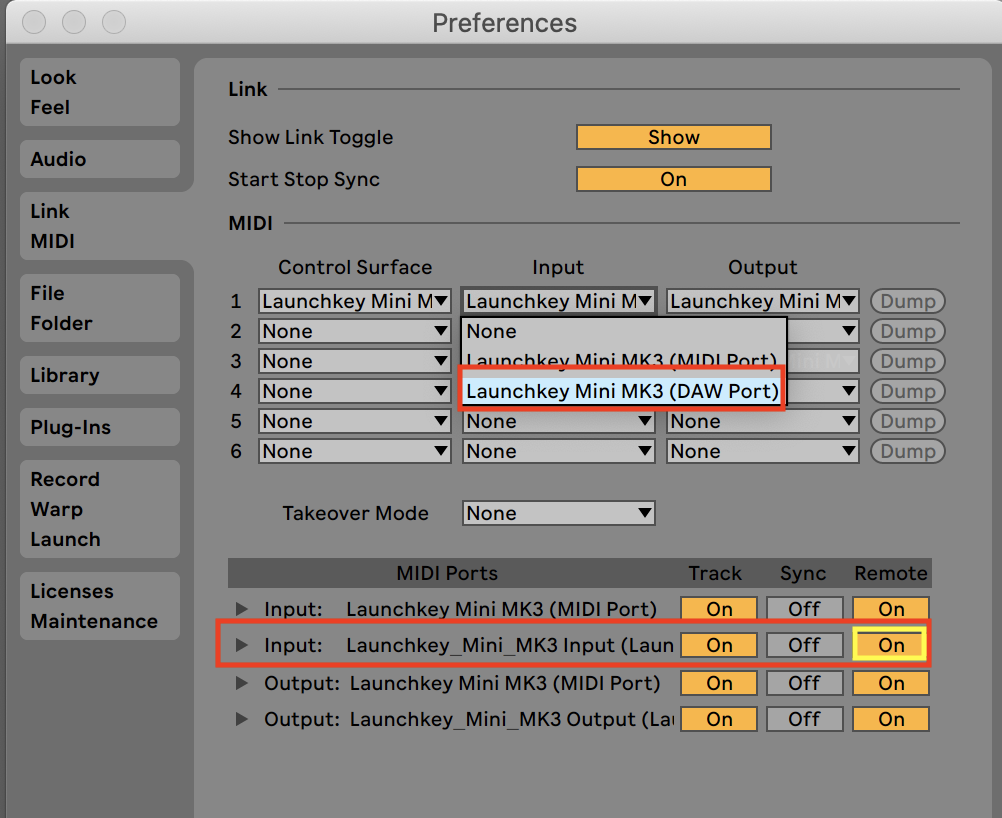Open the Record Warp Launch tab
The height and width of the screenshot is (818, 1002).
pyautogui.click(x=100, y=509)
